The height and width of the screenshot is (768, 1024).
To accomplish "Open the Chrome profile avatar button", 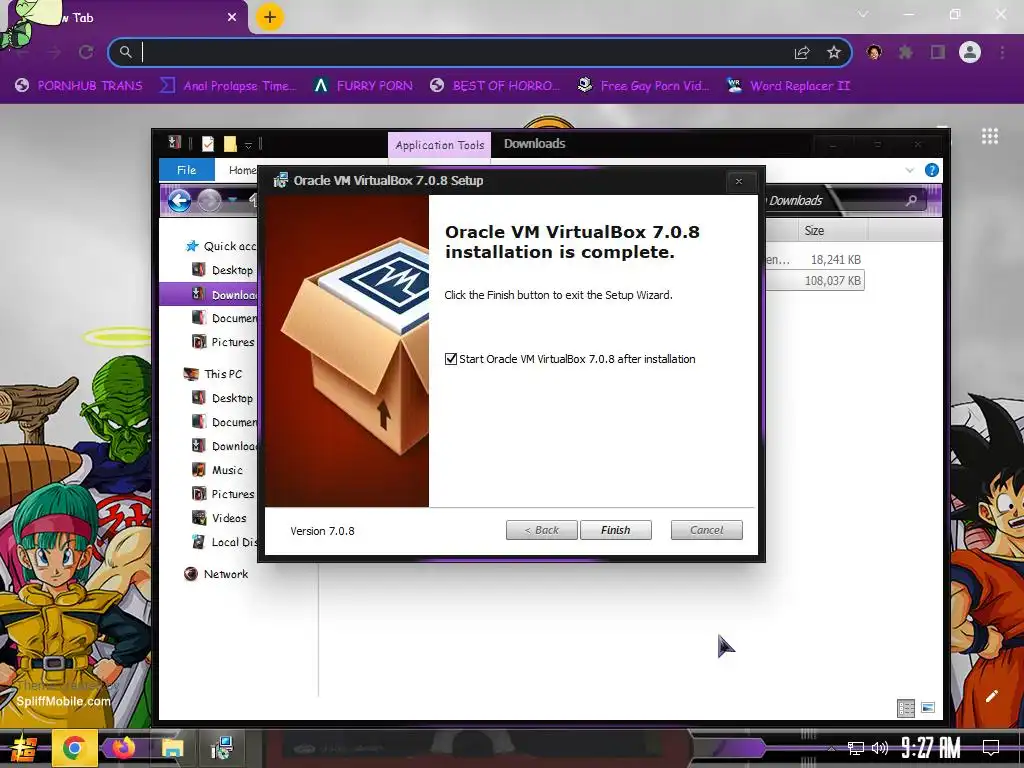I will click(x=970, y=52).
